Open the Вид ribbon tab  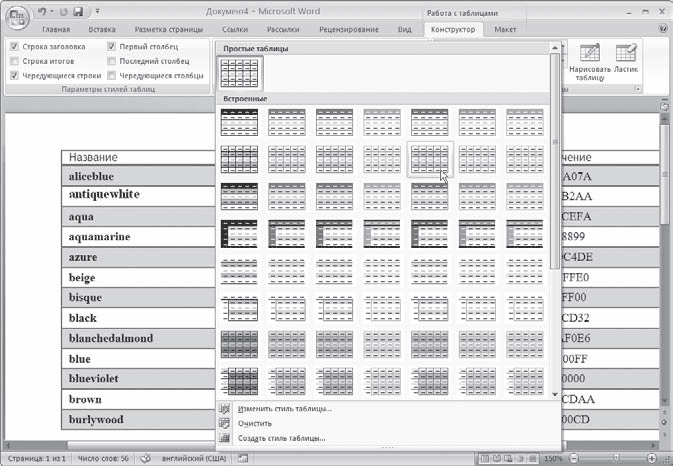[404, 29]
